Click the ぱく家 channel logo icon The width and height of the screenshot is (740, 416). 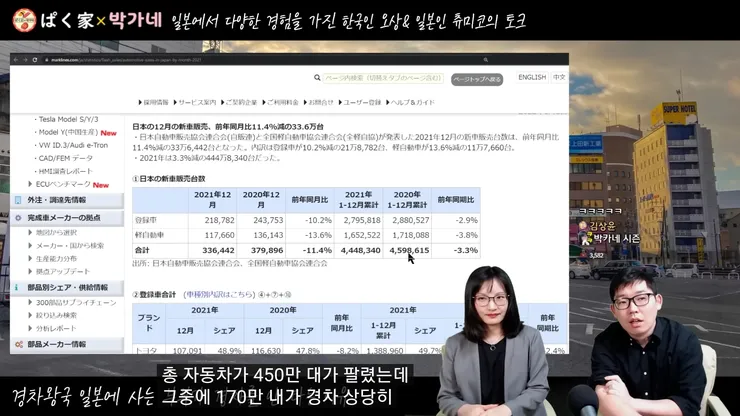point(24,20)
